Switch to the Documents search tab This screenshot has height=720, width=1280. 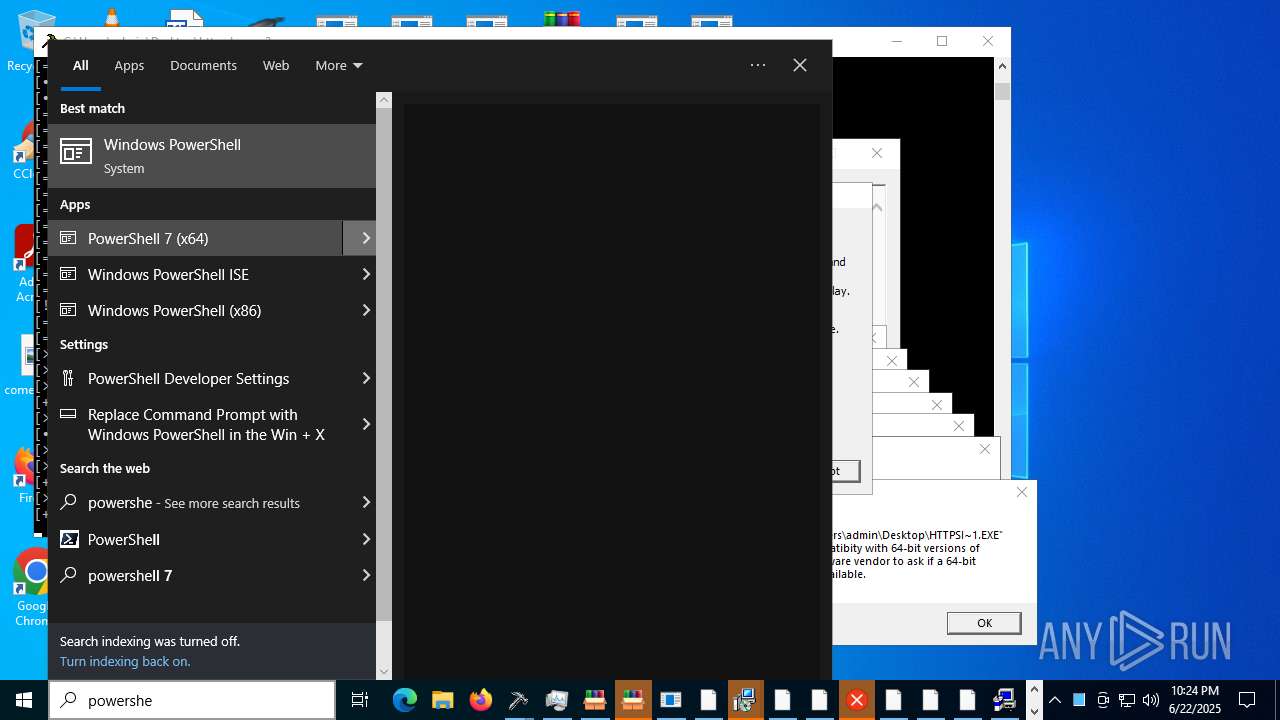click(x=203, y=65)
